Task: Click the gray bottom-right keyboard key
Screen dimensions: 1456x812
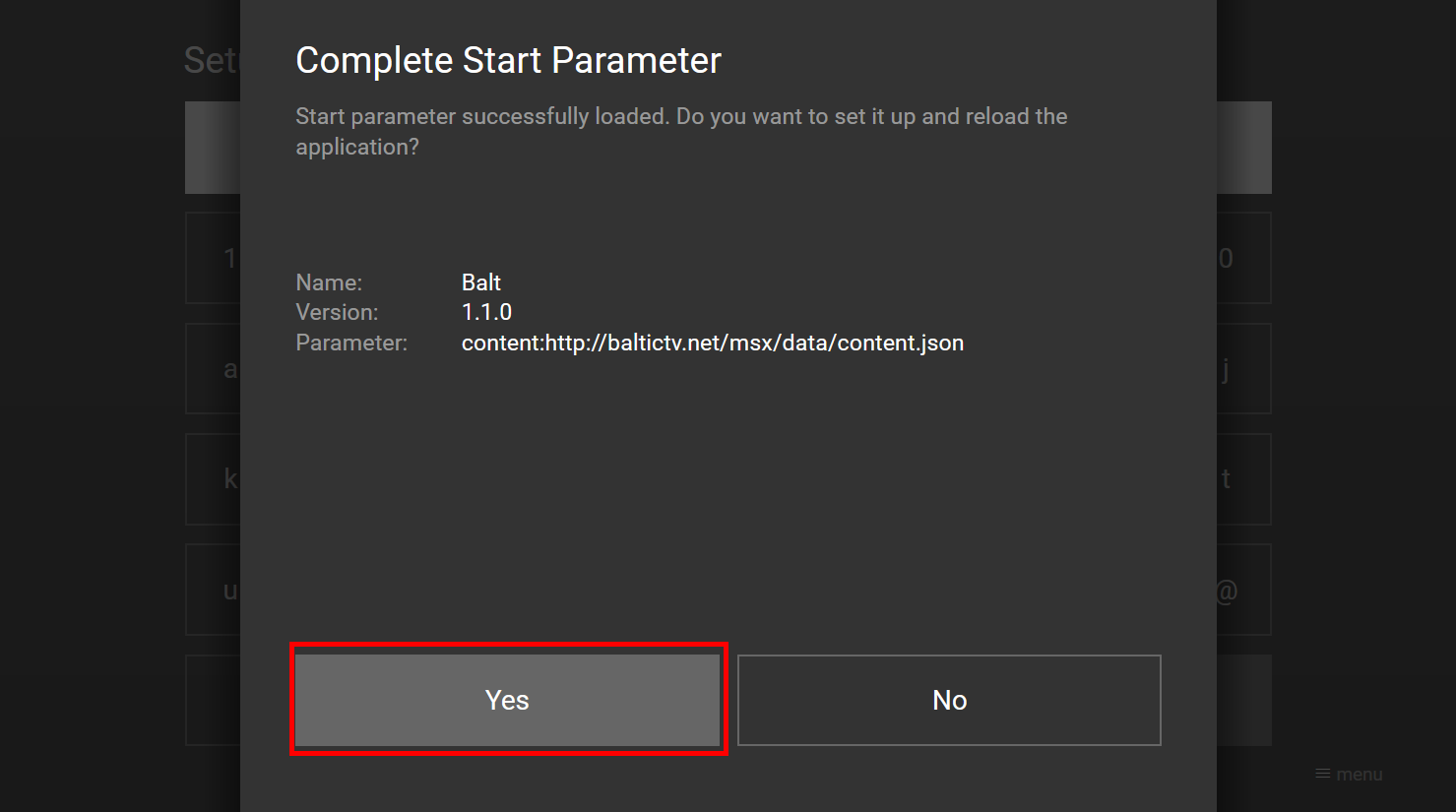Action: tap(1243, 700)
